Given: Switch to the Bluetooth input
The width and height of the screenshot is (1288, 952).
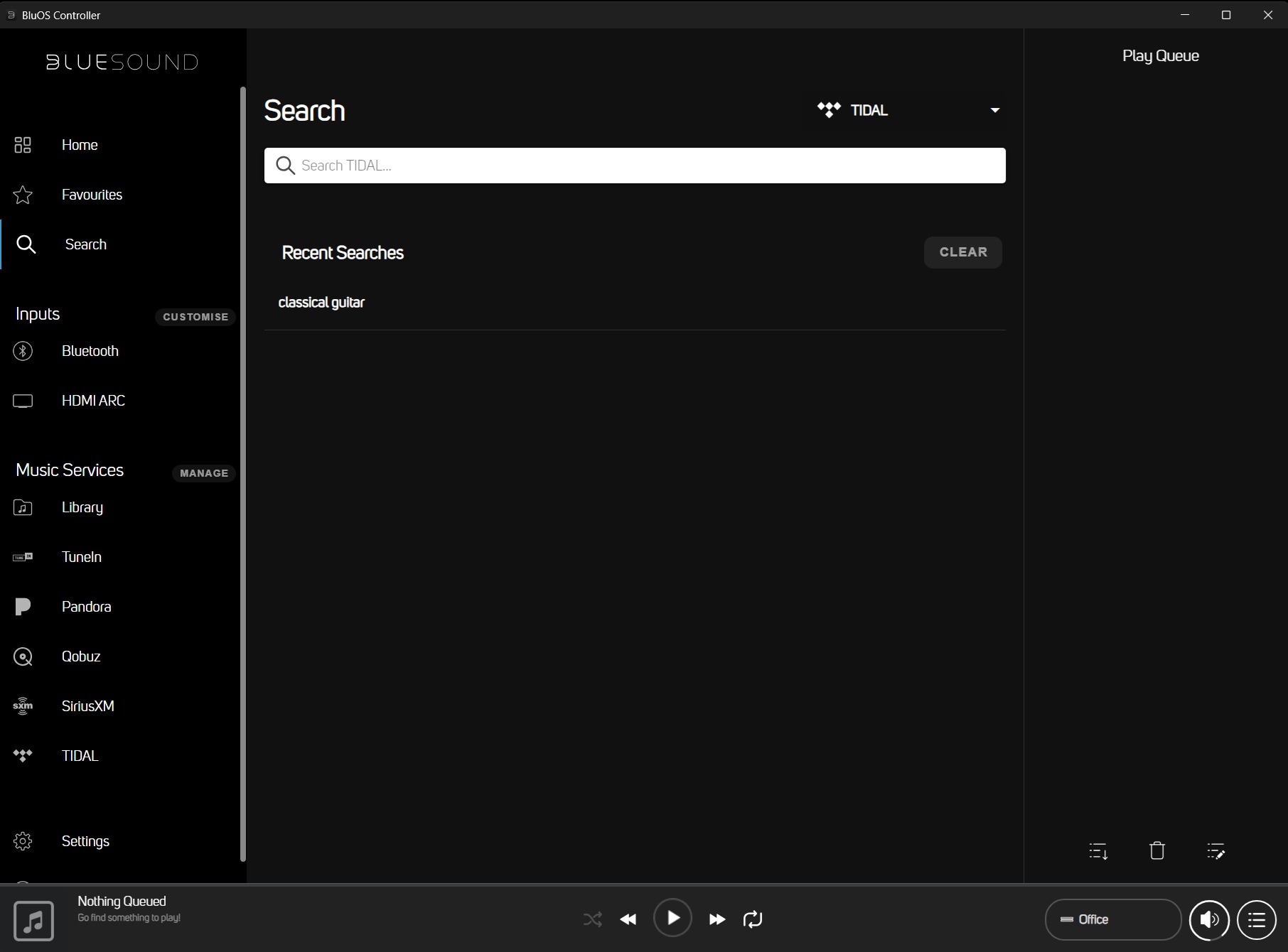Looking at the screenshot, I should point(90,351).
